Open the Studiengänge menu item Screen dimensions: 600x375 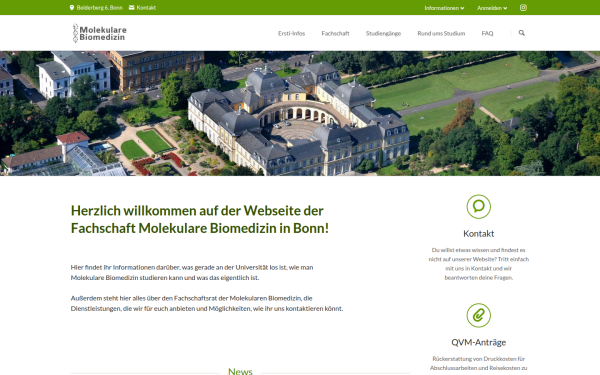click(x=383, y=33)
